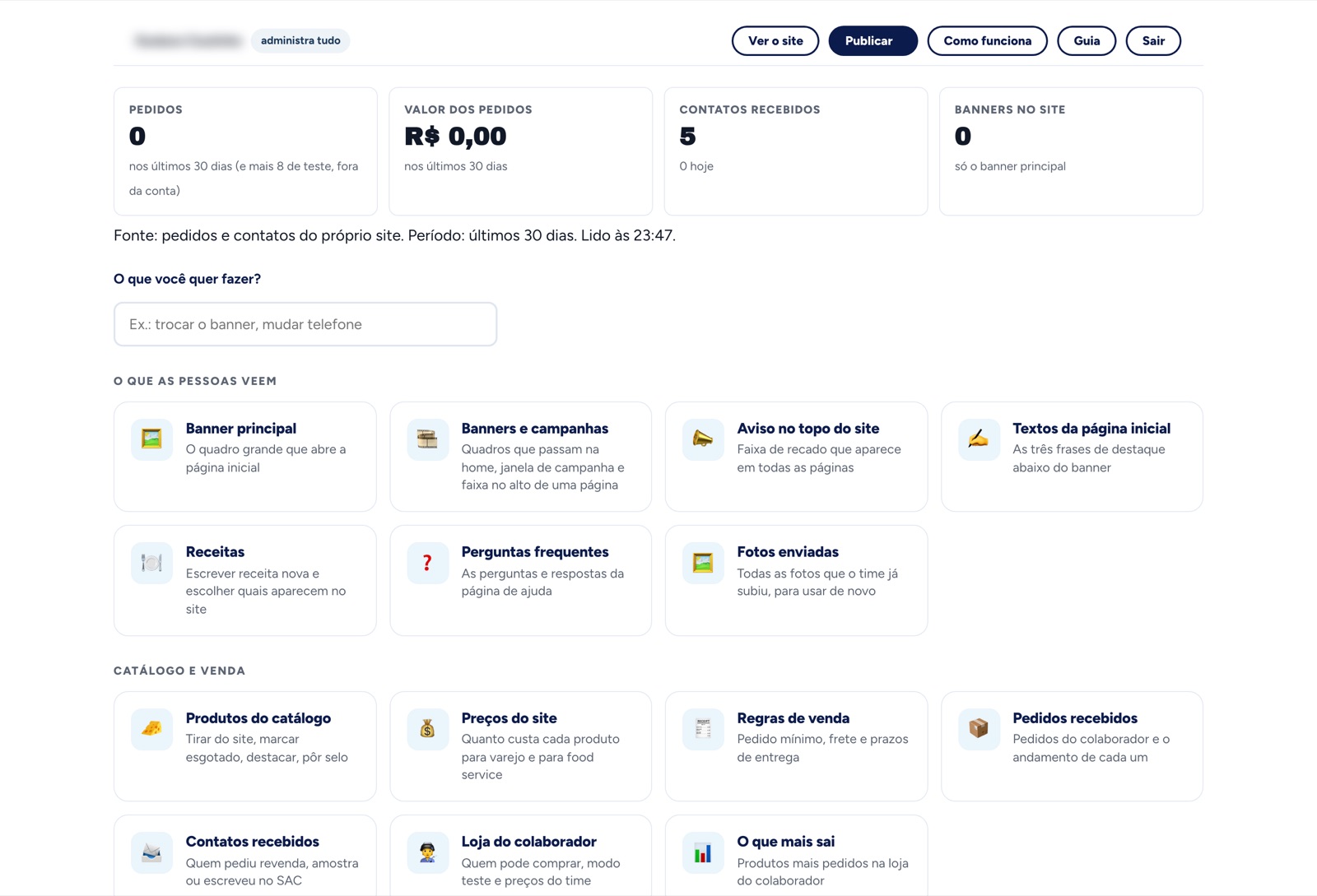Open the Fotos enviadas gallery
The image size is (1317, 896).
point(788,552)
